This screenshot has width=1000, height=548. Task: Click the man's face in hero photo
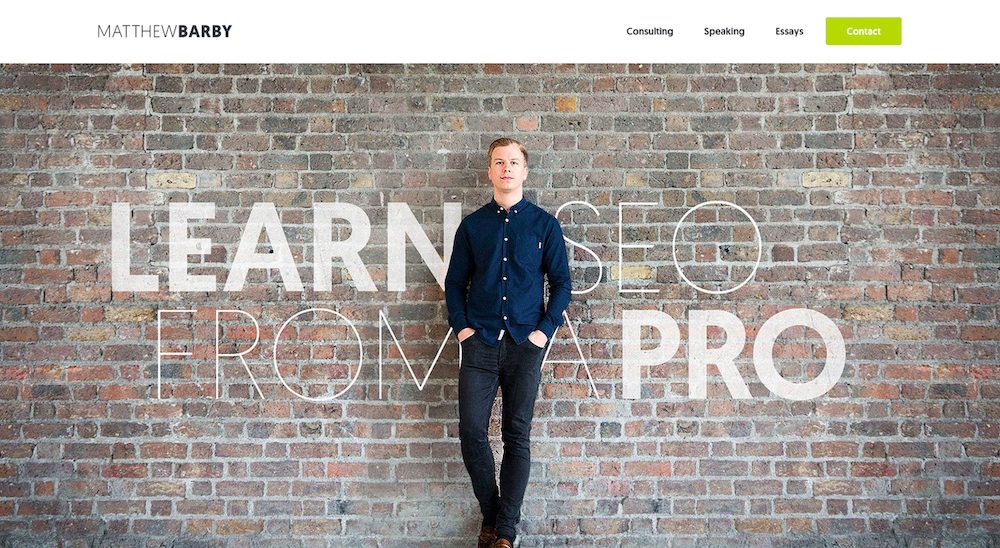pos(507,167)
